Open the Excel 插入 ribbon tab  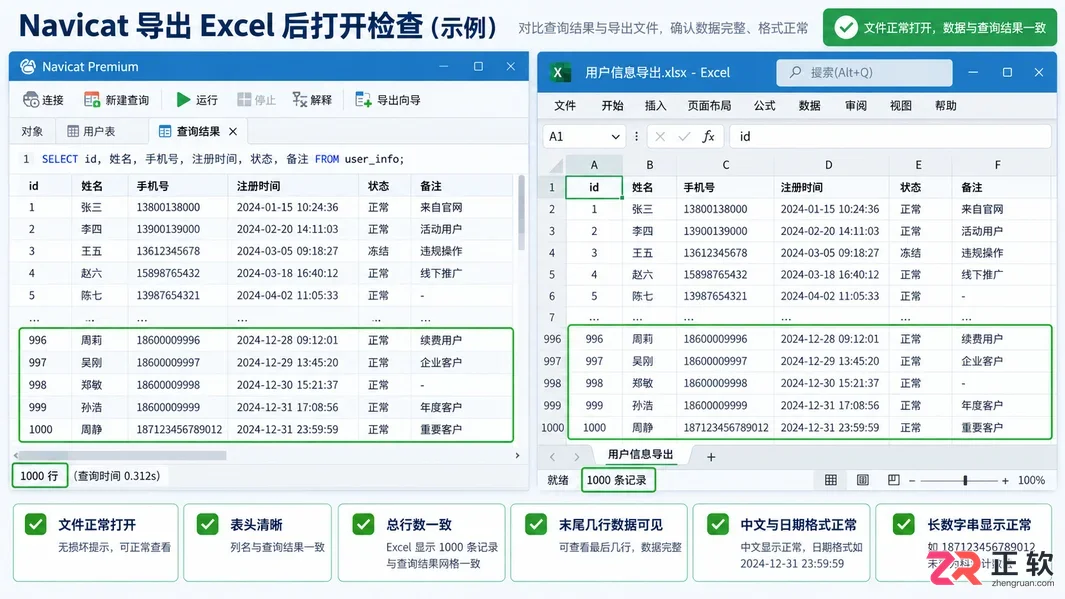(655, 105)
